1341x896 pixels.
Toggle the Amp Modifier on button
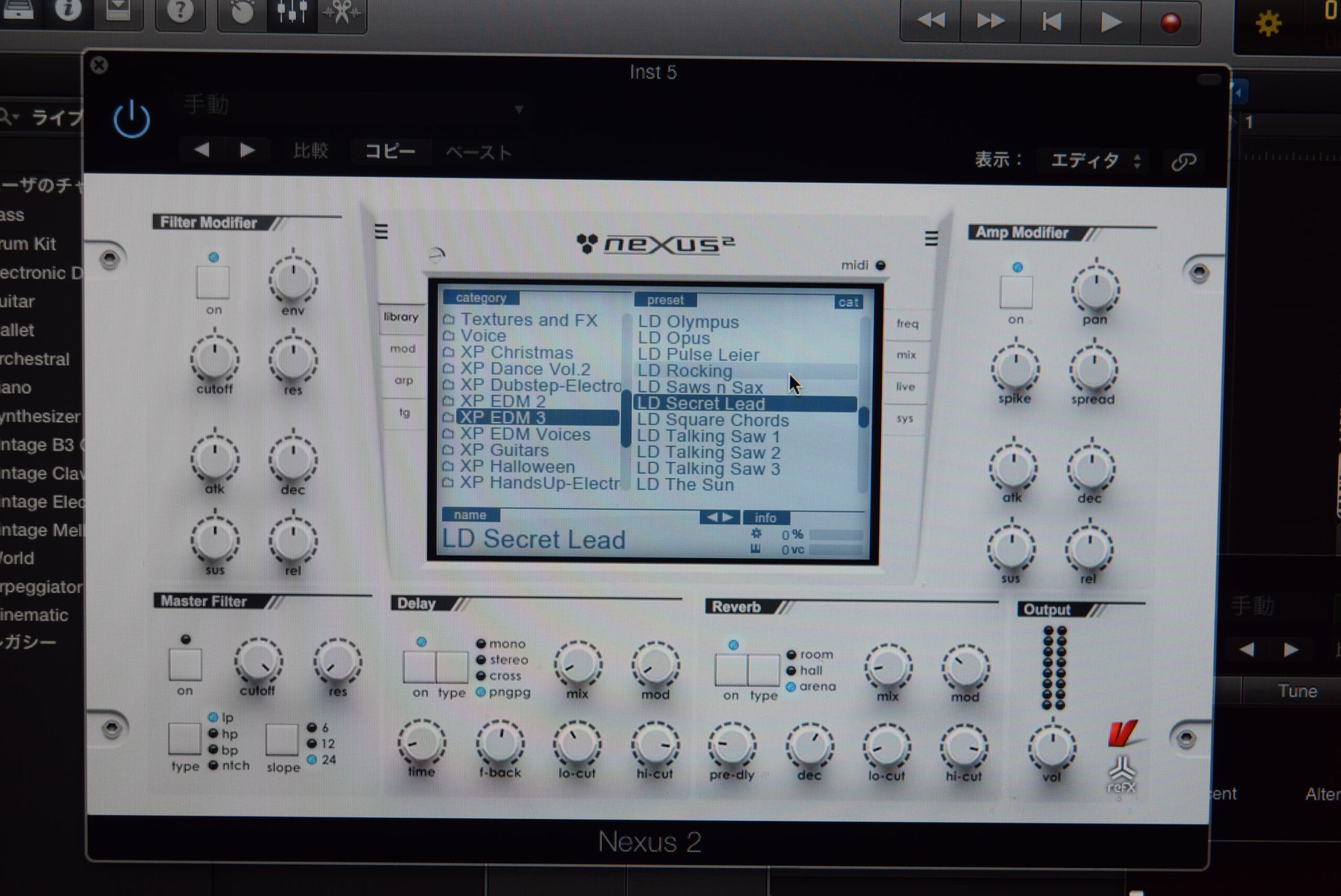coord(1016,292)
